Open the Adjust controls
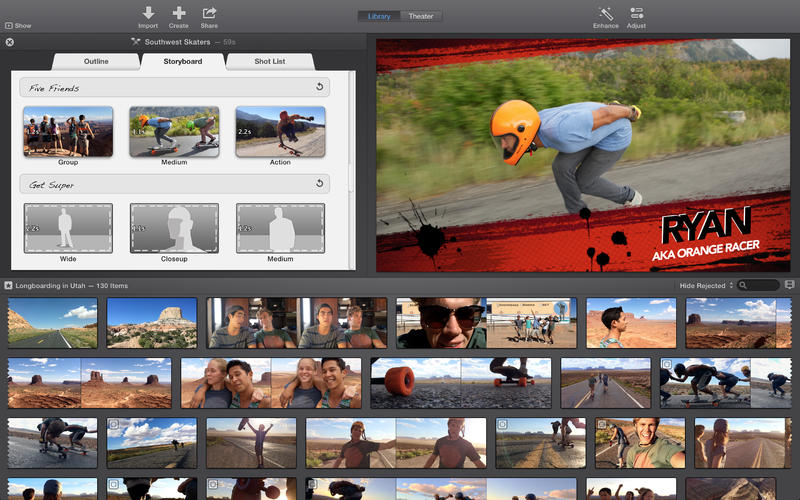The image size is (800, 500). [x=636, y=13]
